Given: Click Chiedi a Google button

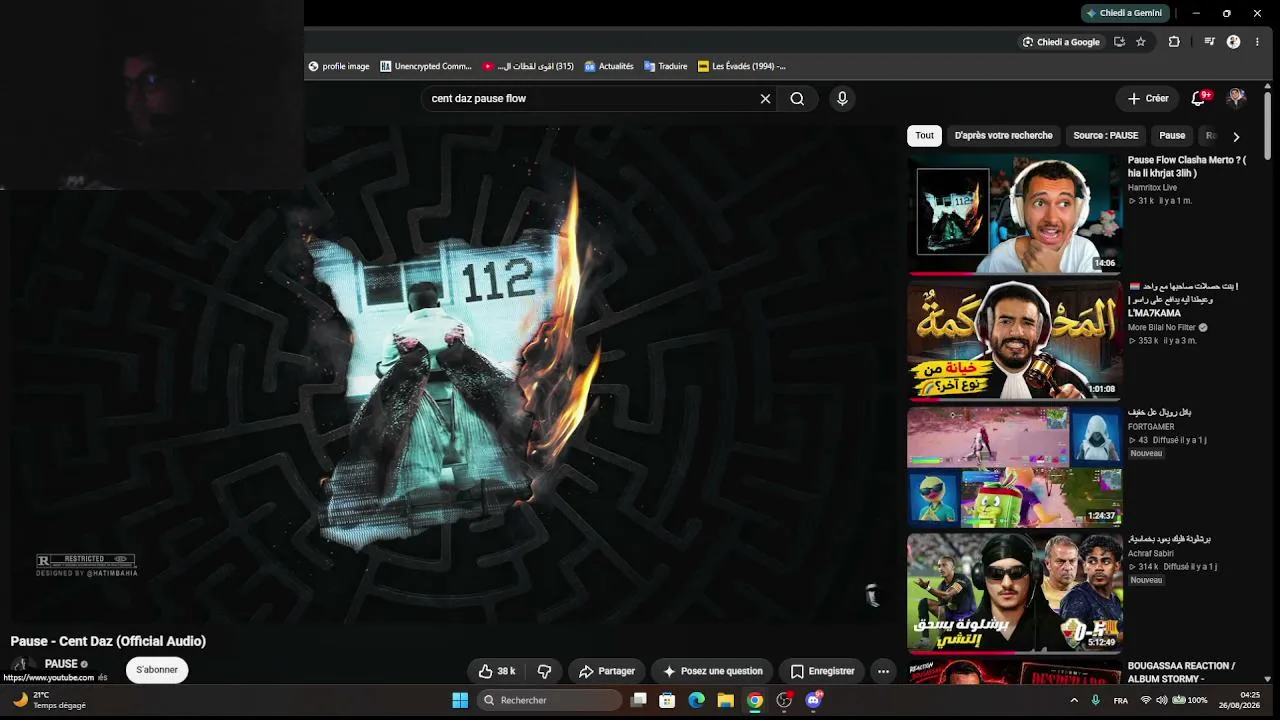Looking at the screenshot, I should (1061, 42).
